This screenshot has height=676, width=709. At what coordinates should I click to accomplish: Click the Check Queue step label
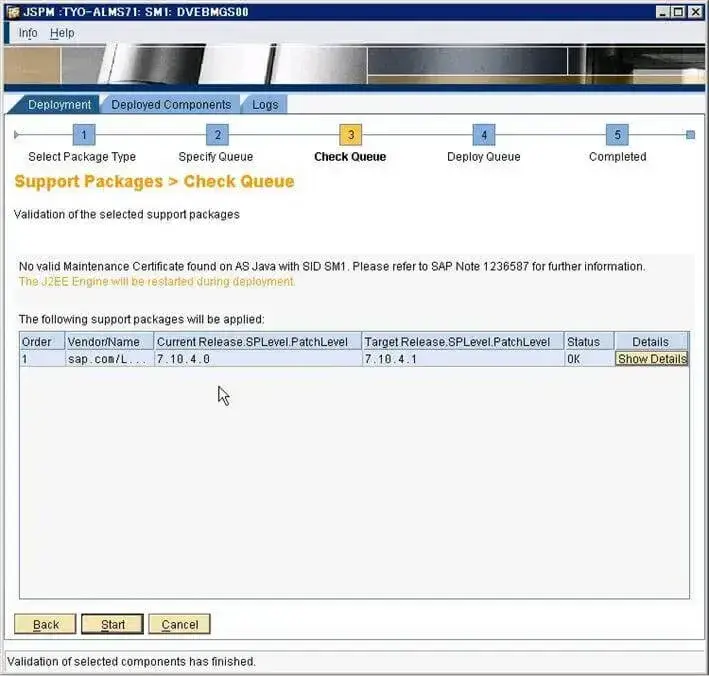pyautogui.click(x=350, y=157)
